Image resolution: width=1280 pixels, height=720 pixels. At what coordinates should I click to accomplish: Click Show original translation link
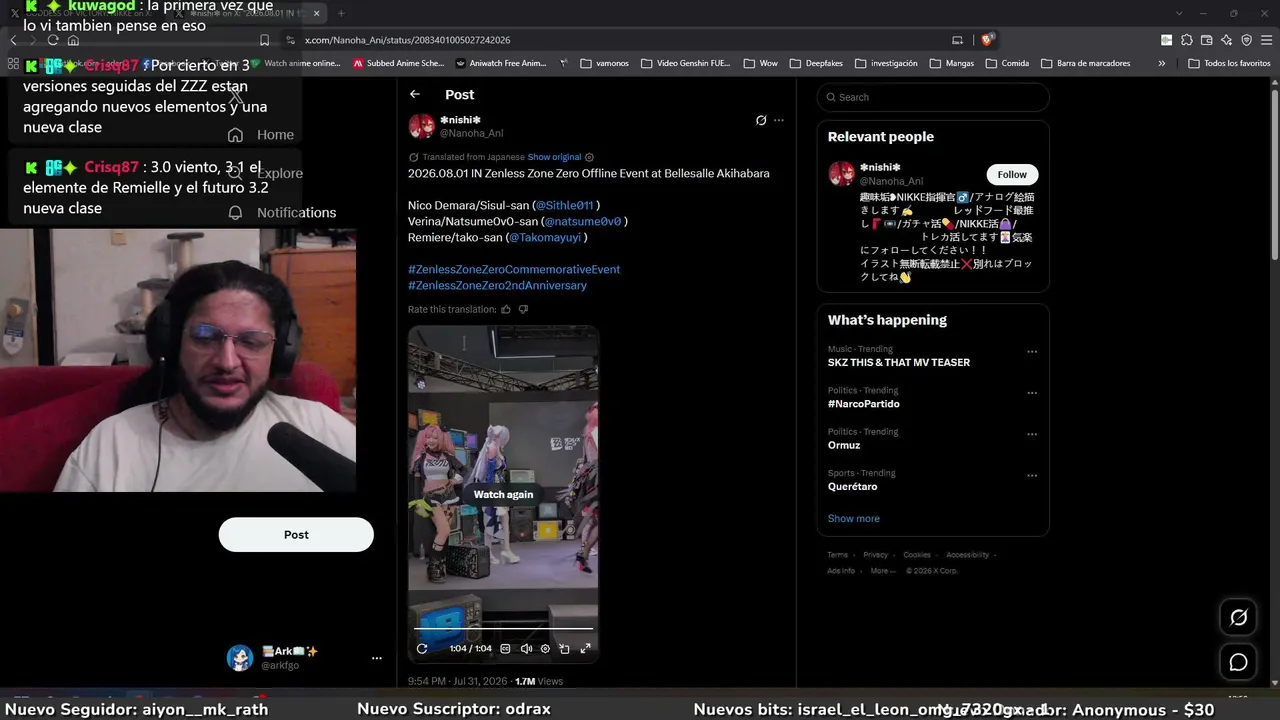554,157
